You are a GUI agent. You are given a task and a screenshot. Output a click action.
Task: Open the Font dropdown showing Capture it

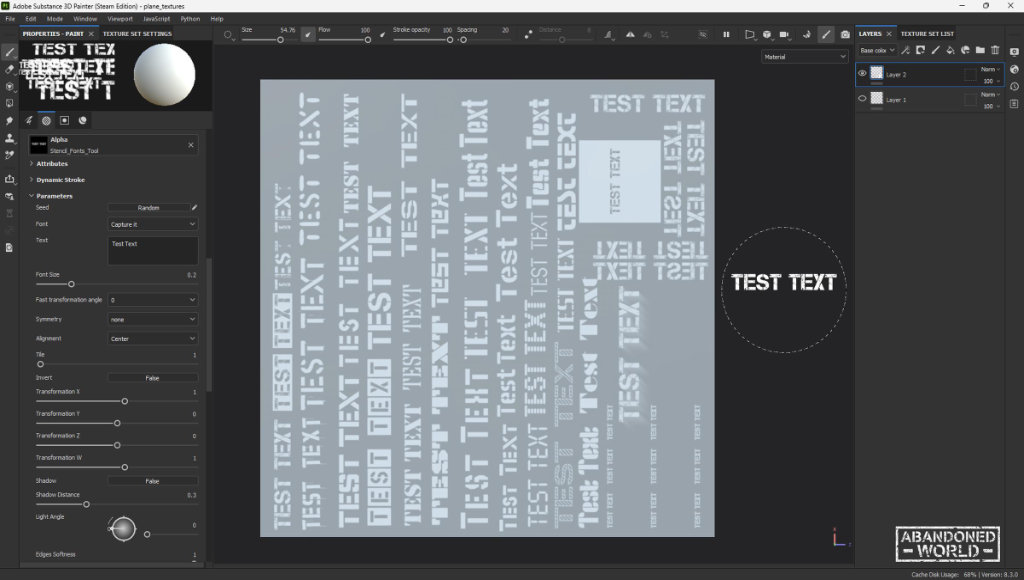[152, 225]
